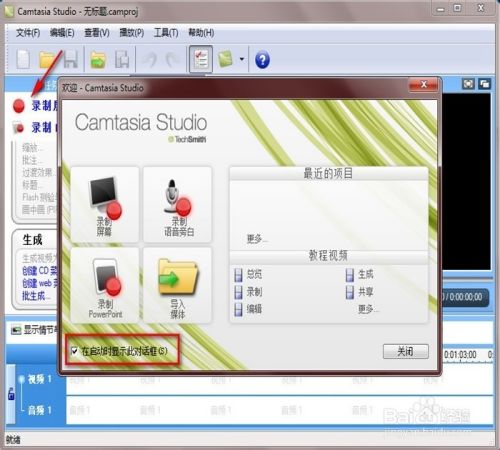Click 更多 under 最近的项目

click(256, 239)
